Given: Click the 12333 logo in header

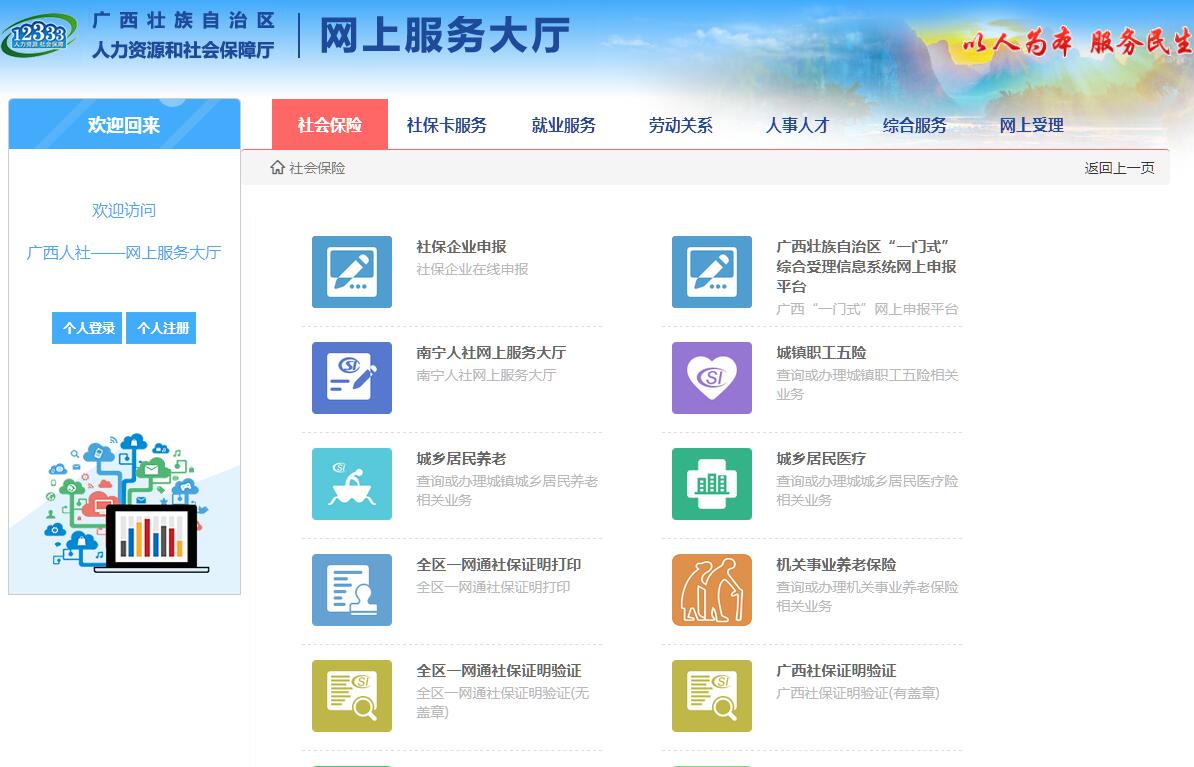Looking at the screenshot, I should tap(39, 36).
